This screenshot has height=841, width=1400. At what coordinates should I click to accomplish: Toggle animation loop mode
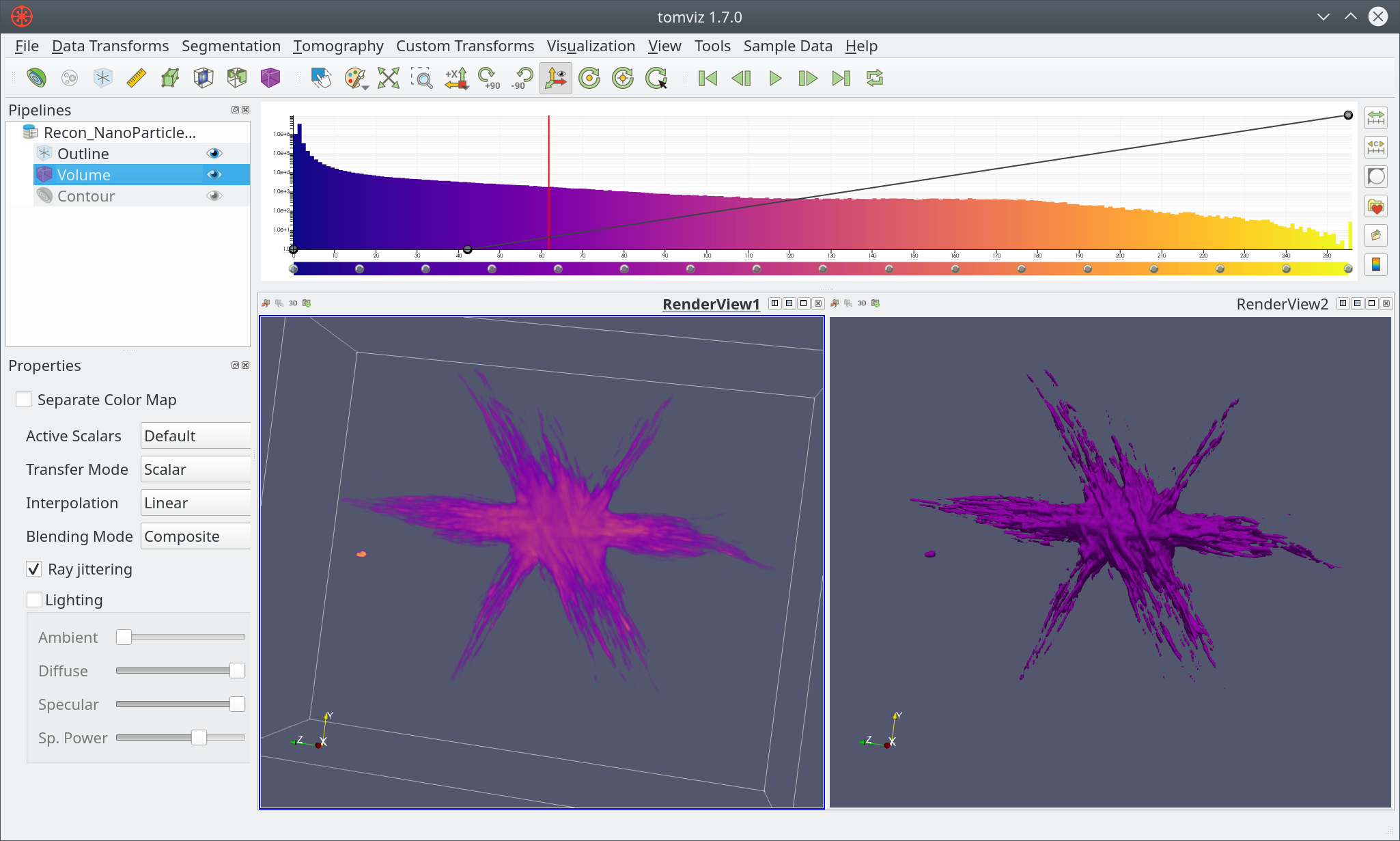[x=875, y=78]
